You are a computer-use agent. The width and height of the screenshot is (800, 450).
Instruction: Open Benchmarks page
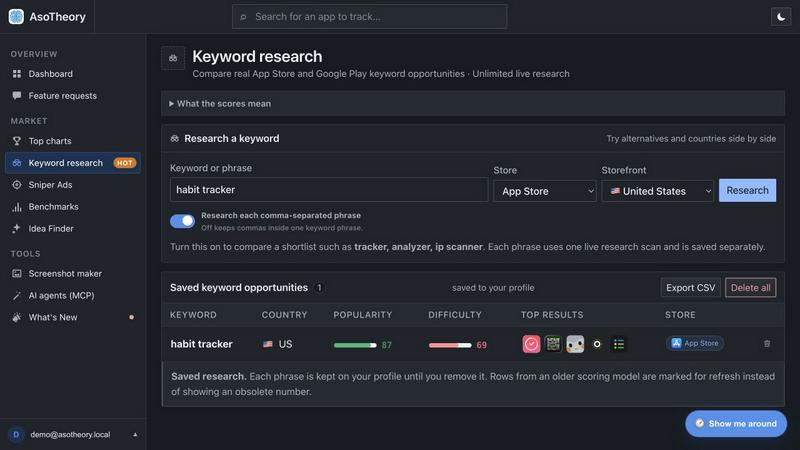[x=73, y=207]
